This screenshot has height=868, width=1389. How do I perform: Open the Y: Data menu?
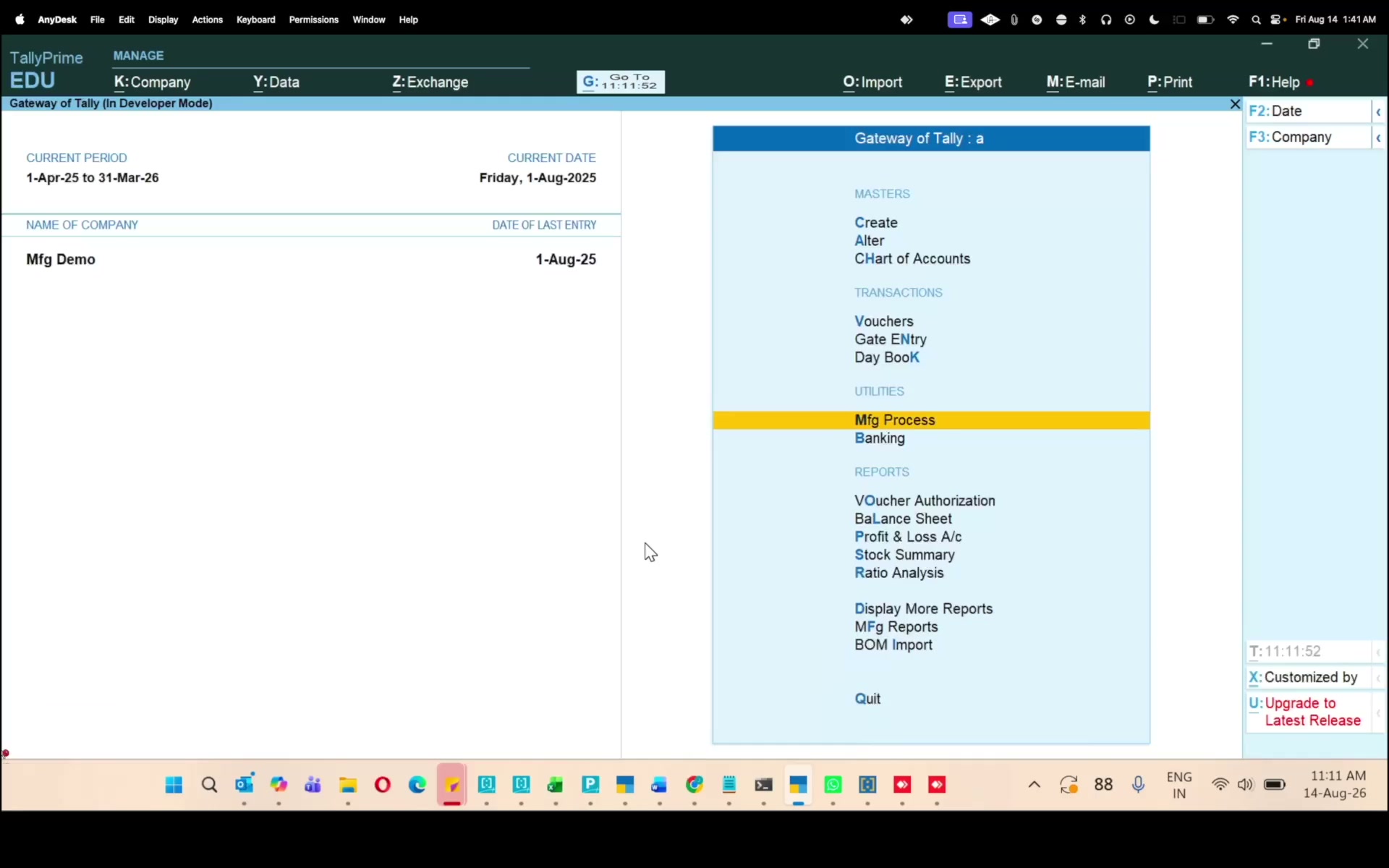[x=276, y=82]
